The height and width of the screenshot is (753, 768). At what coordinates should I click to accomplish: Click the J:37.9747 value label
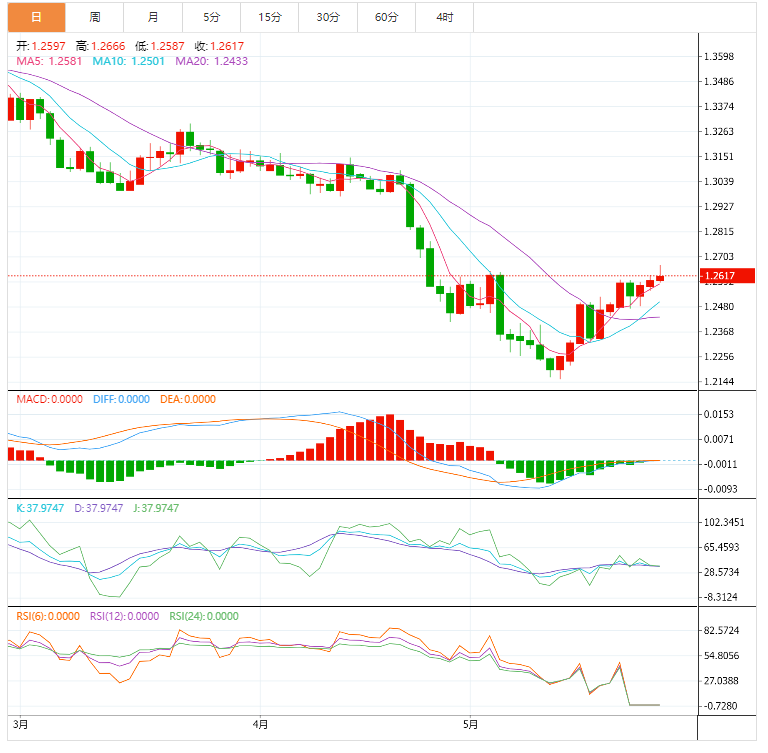(x=156, y=508)
